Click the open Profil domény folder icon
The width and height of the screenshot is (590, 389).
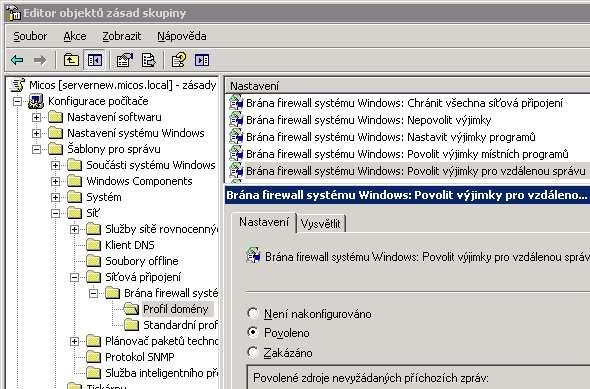tap(131, 309)
